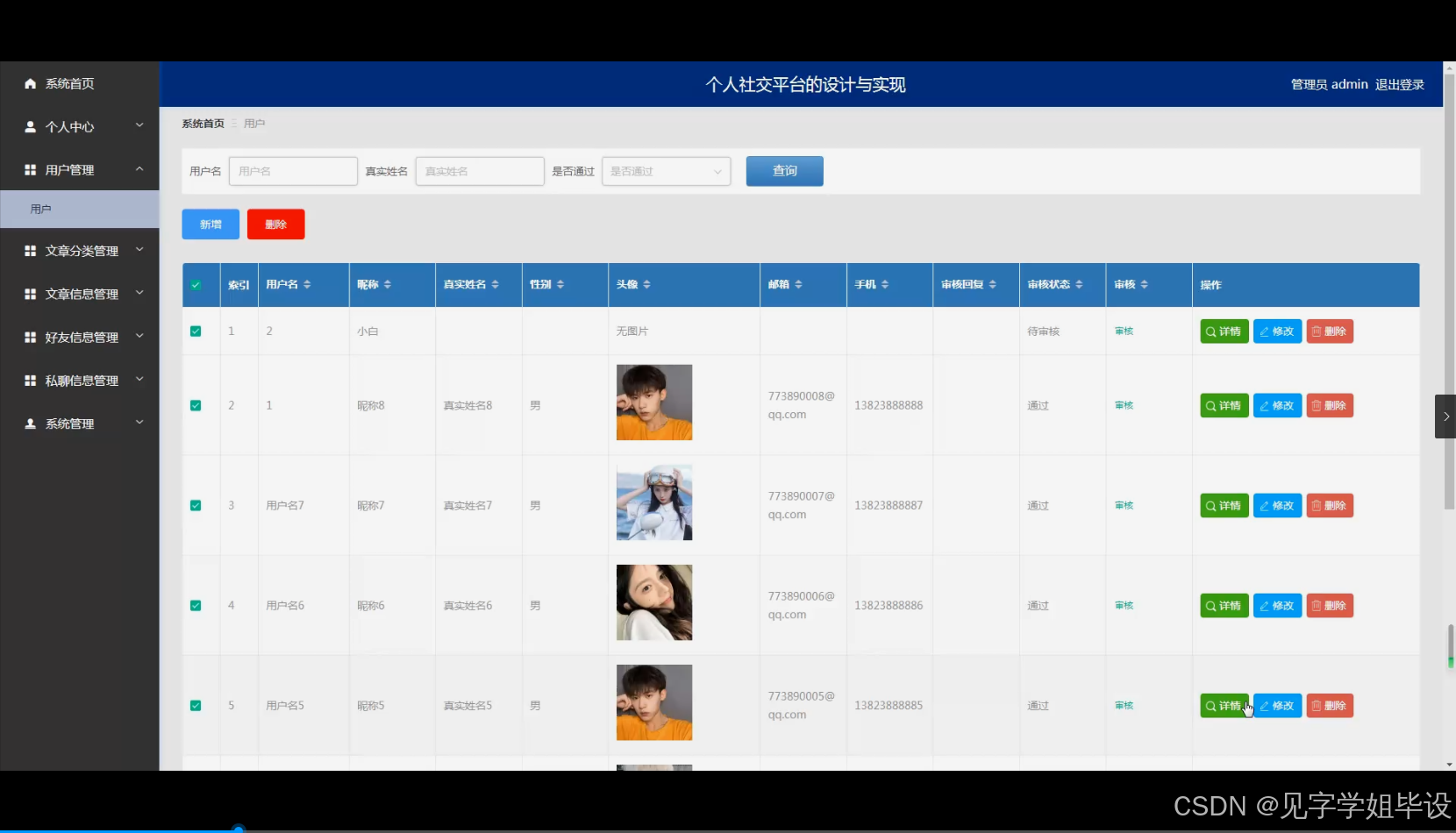Click row 删除 for 用户名7
The height and width of the screenshot is (833, 1456).
pyautogui.click(x=1330, y=505)
